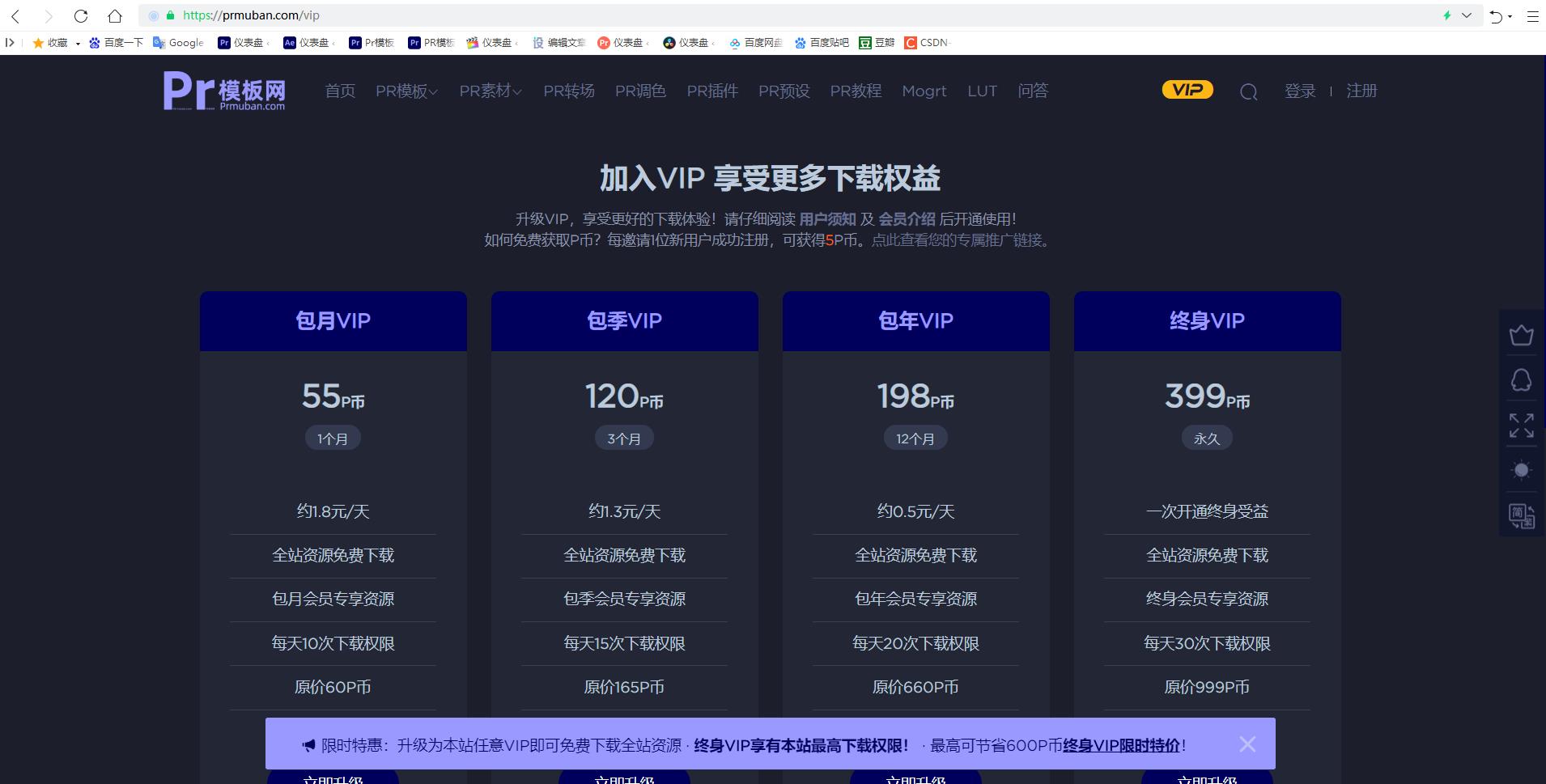
Task: Switch simplified/traditional Chinese via the 简 sidebar icon
Action: 1520,515
